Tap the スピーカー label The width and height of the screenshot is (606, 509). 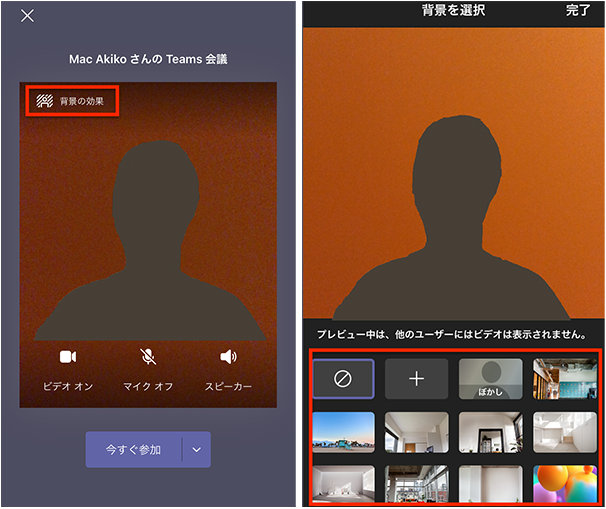(228, 386)
